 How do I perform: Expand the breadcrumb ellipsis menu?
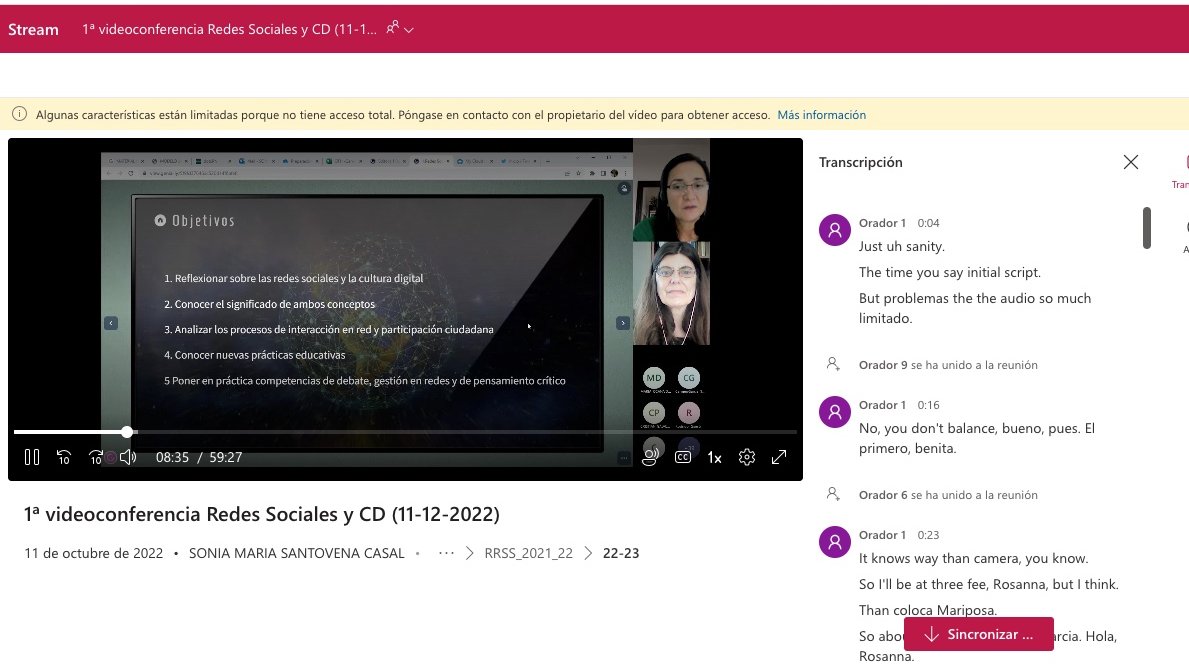pos(446,553)
